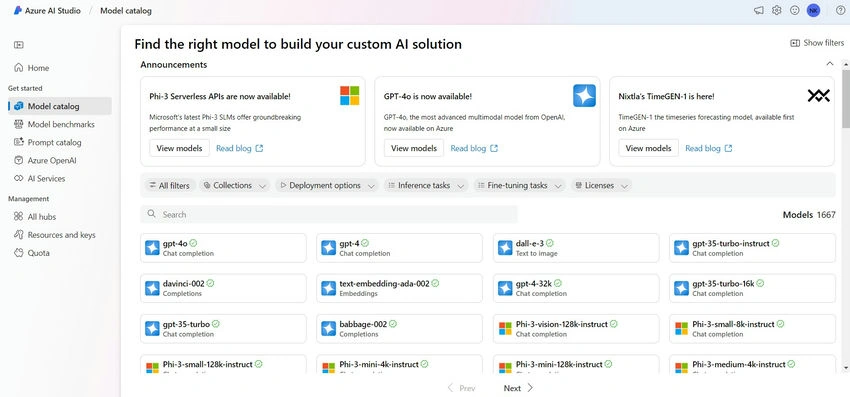The width and height of the screenshot is (850, 397).
Task: Click the gpt-4o model icon
Action: (x=152, y=248)
